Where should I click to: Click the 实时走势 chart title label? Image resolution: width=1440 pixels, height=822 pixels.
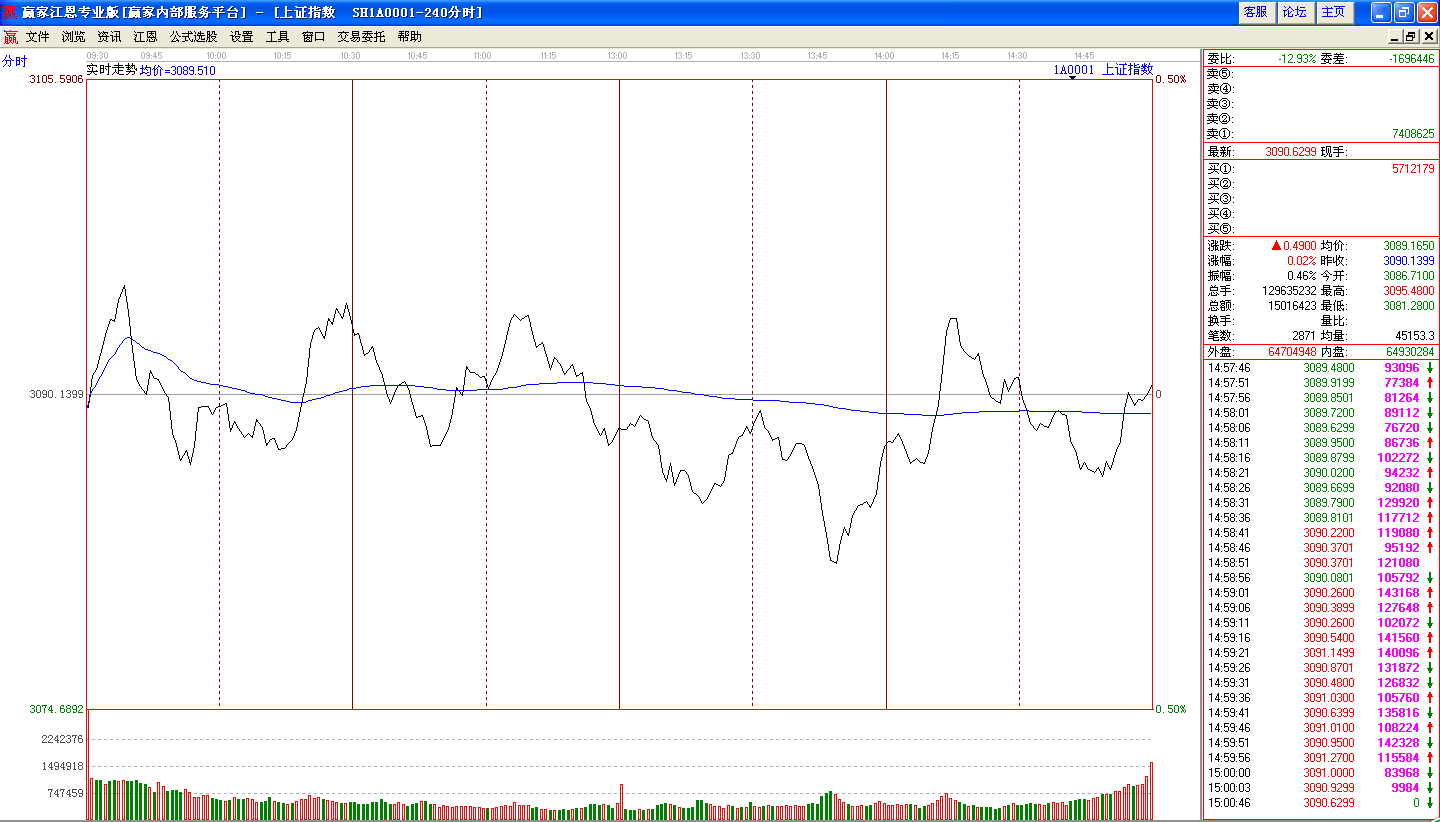[x=111, y=70]
